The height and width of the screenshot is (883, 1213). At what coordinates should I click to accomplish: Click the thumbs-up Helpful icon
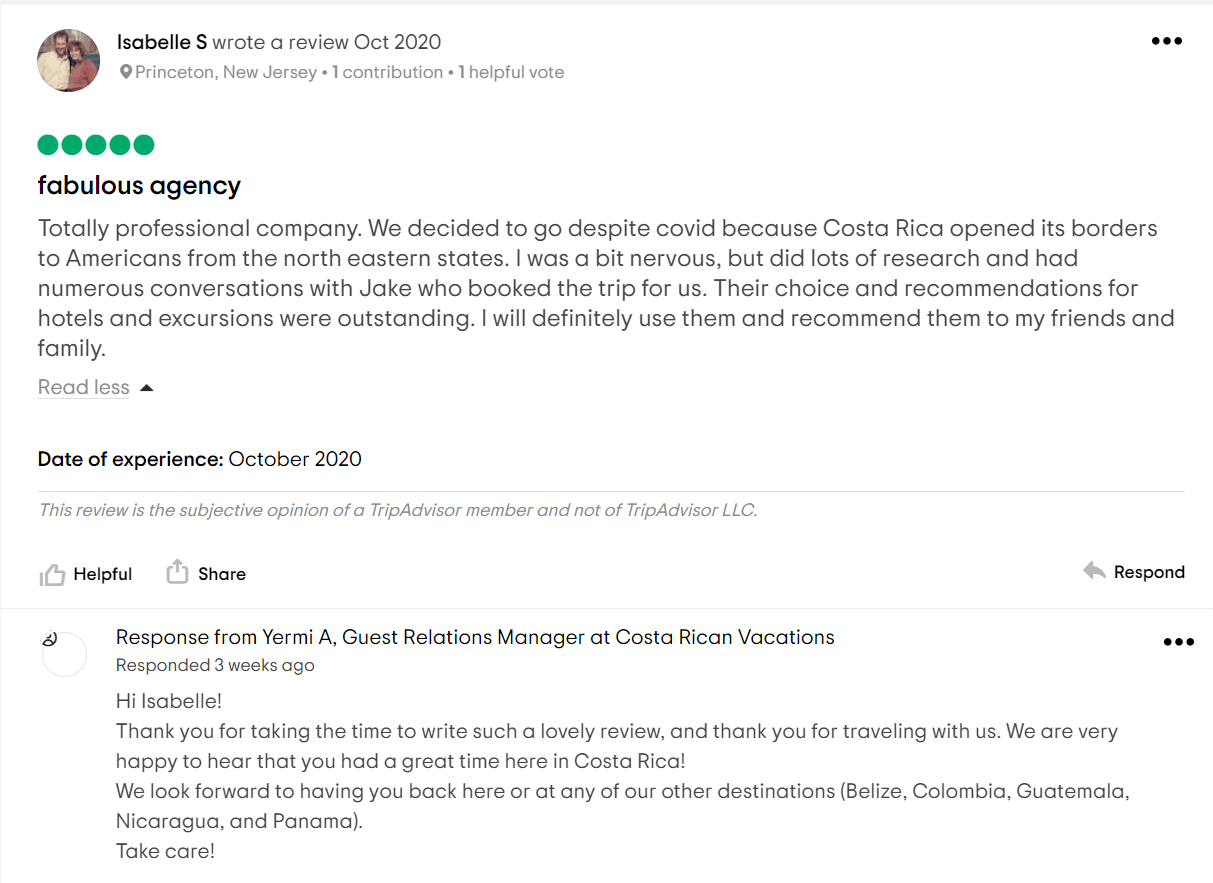click(x=52, y=574)
